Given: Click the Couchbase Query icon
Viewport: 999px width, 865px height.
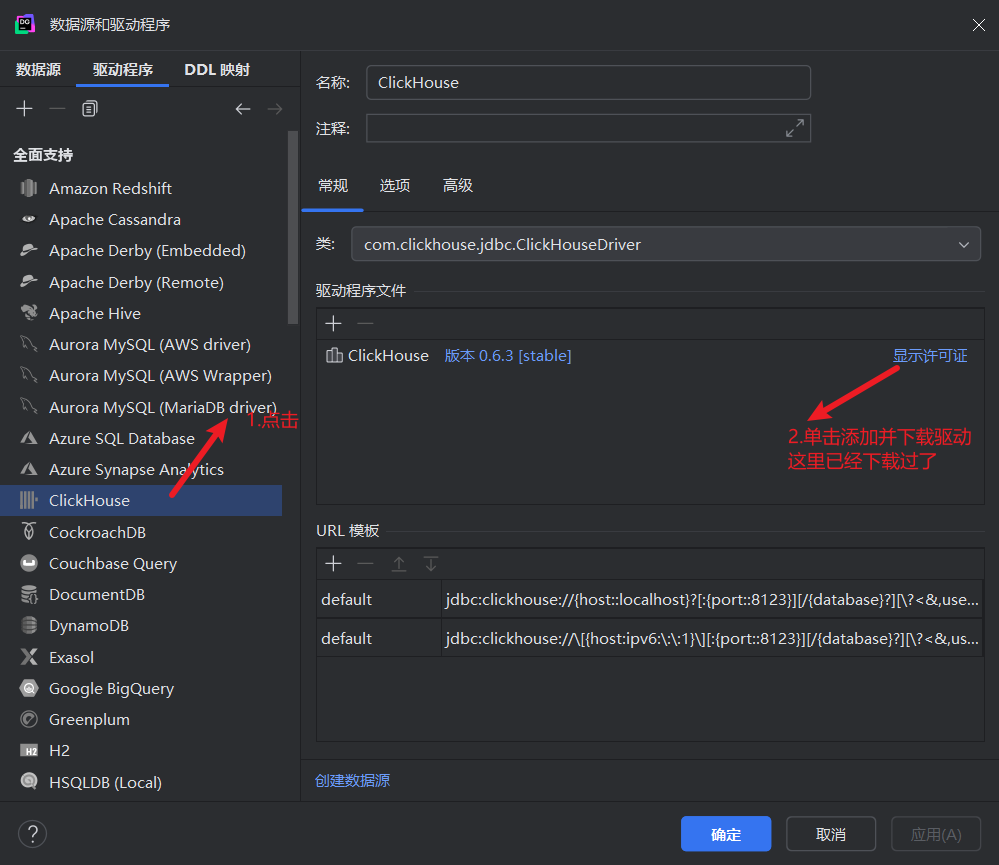Looking at the screenshot, I should tap(29, 563).
